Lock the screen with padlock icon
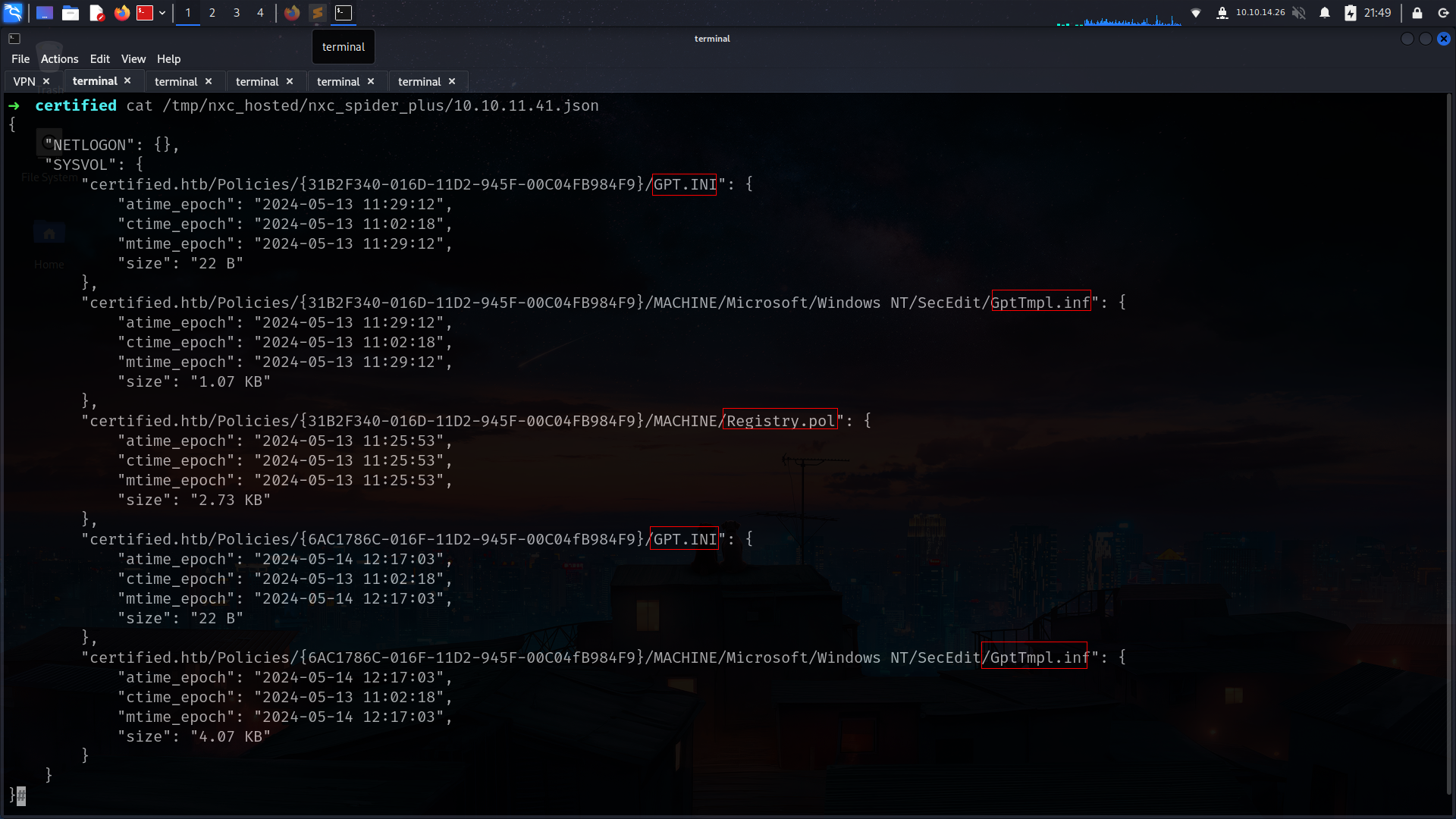Viewport: 1456px width, 819px height. coord(1417,13)
